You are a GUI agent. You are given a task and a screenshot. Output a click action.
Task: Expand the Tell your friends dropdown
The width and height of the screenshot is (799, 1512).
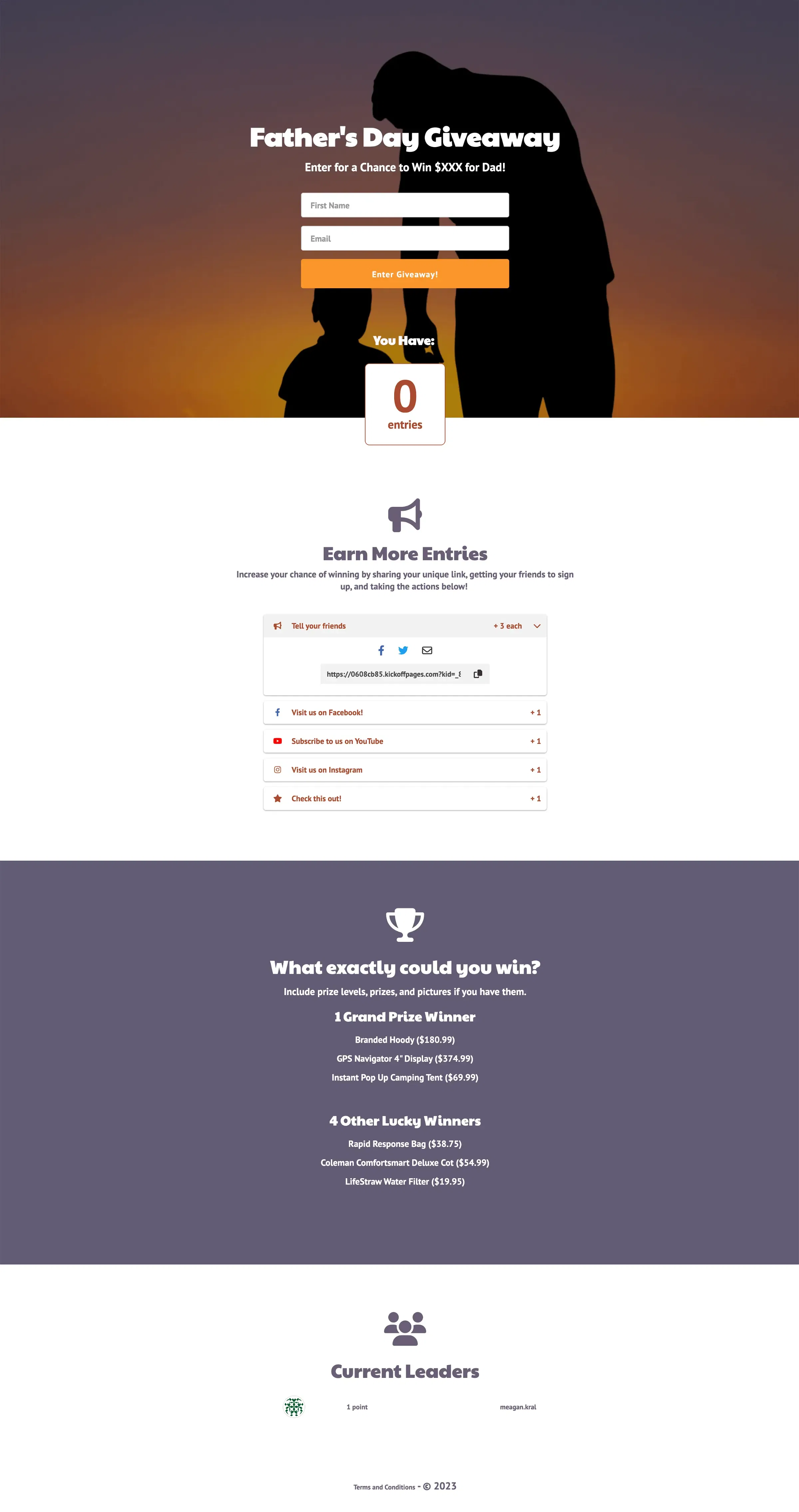[x=538, y=626]
